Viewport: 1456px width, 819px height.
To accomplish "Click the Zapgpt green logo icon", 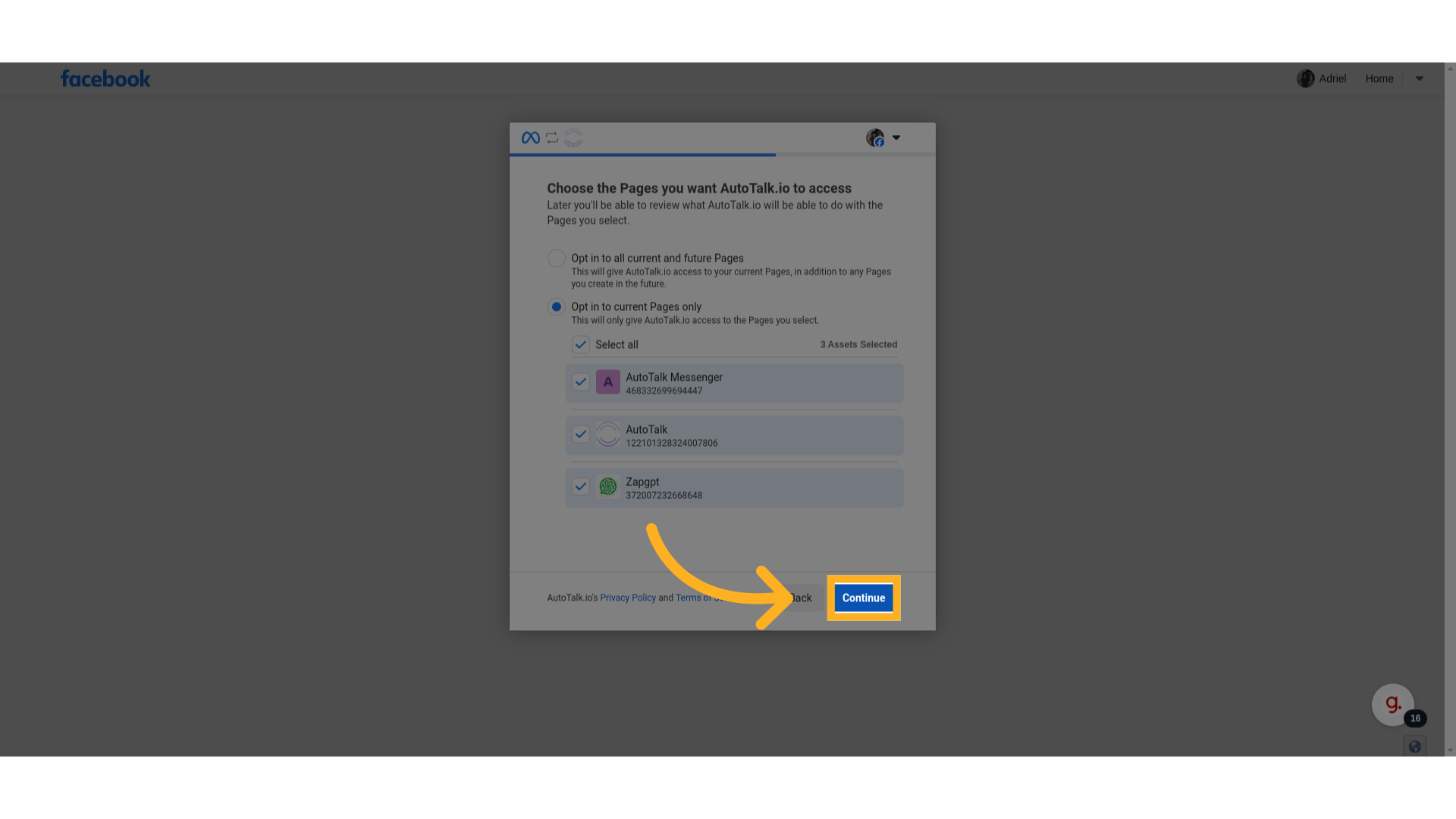I will [x=608, y=487].
